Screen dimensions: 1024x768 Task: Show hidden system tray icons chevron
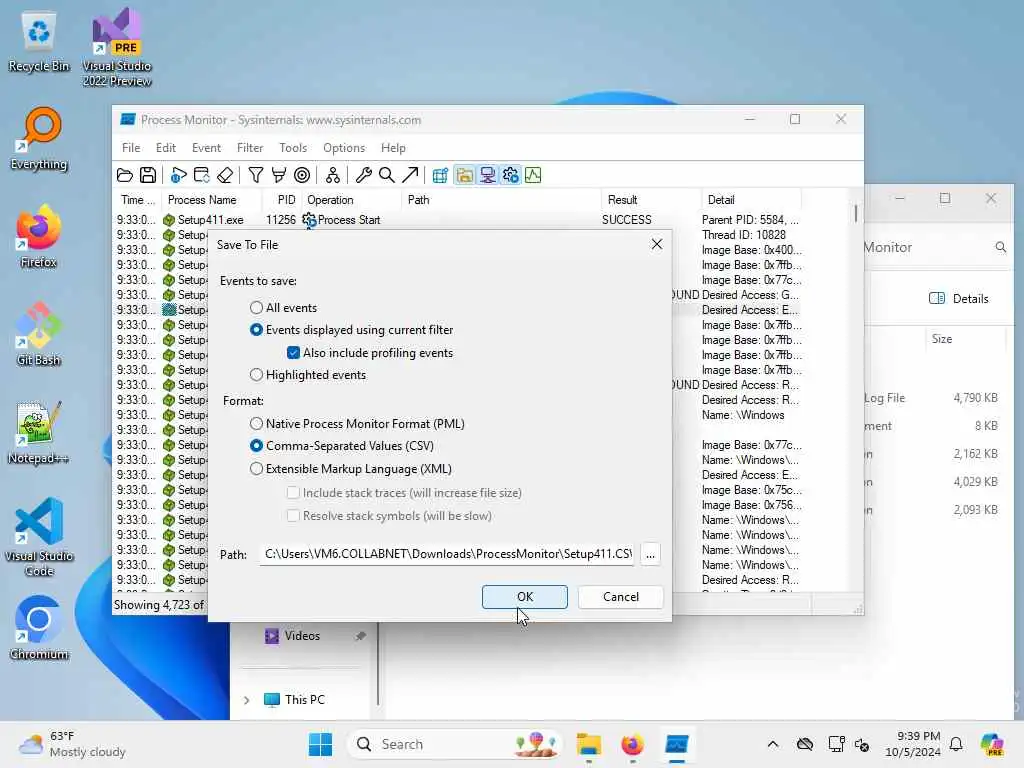point(773,744)
